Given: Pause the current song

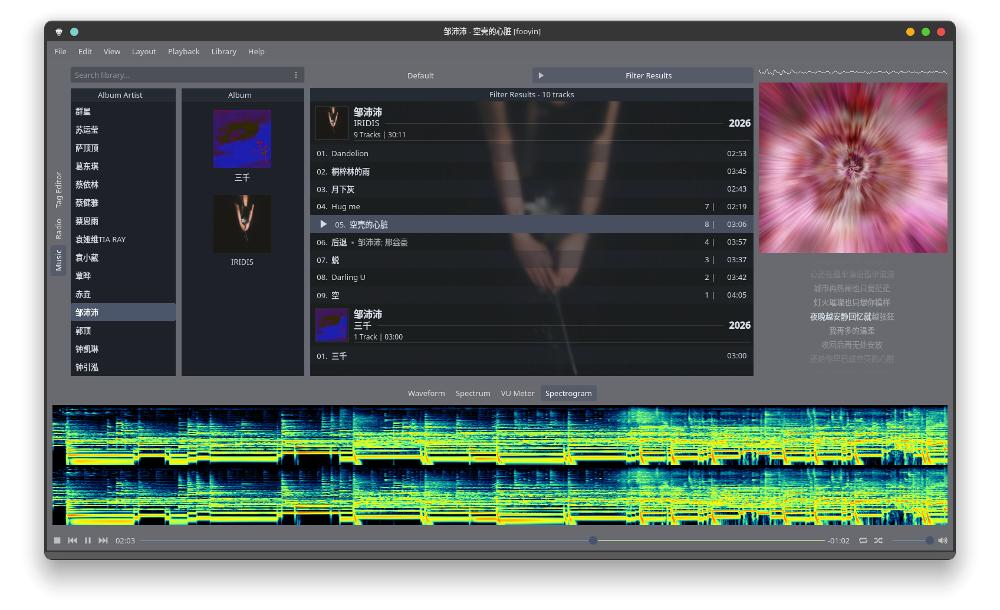Looking at the screenshot, I should click(88, 540).
